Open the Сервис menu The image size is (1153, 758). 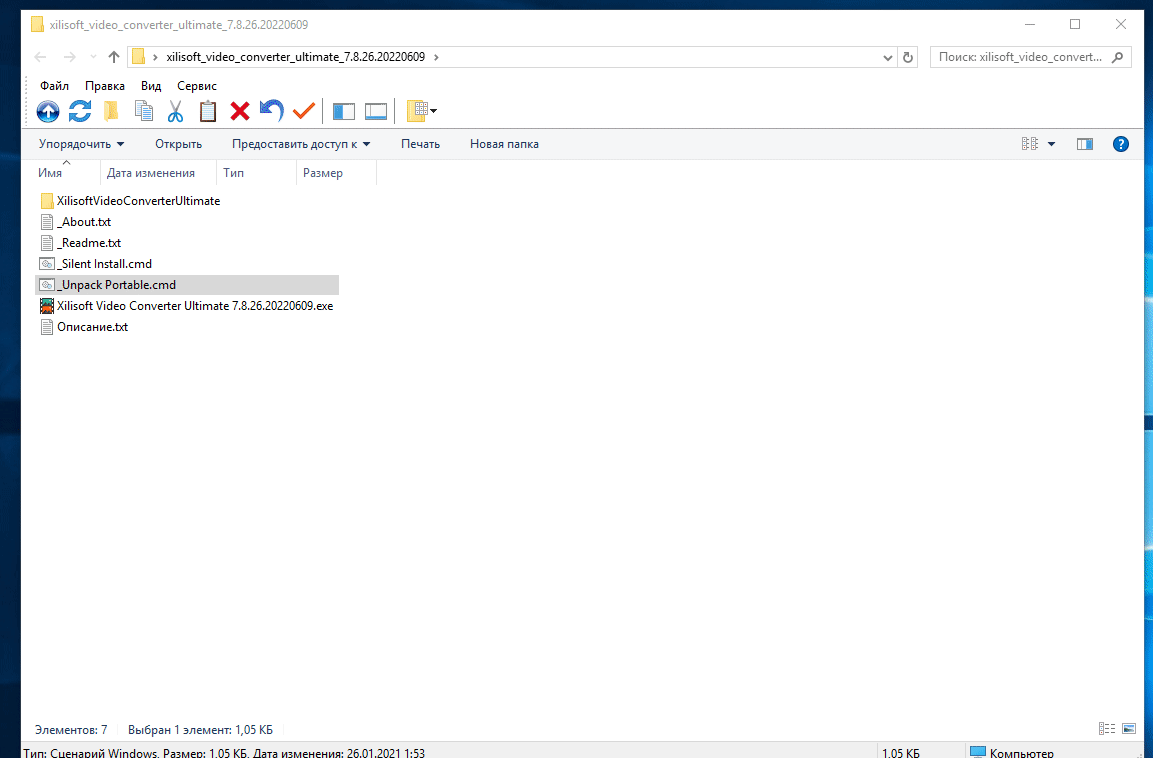pyautogui.click(x=196, y=86)
